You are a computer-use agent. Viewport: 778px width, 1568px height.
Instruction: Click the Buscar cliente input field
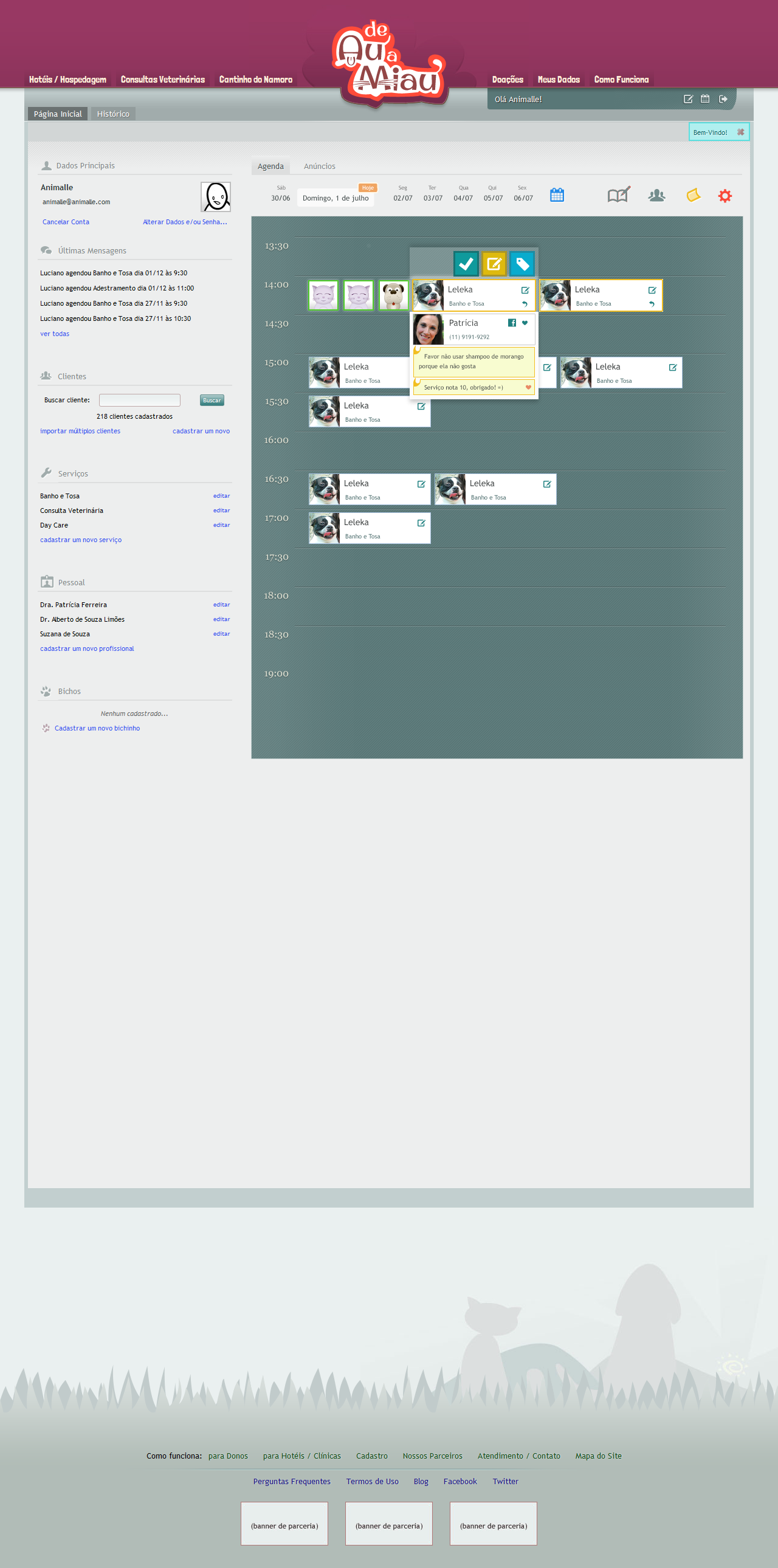pyautogui.click(x=139, y=400)
